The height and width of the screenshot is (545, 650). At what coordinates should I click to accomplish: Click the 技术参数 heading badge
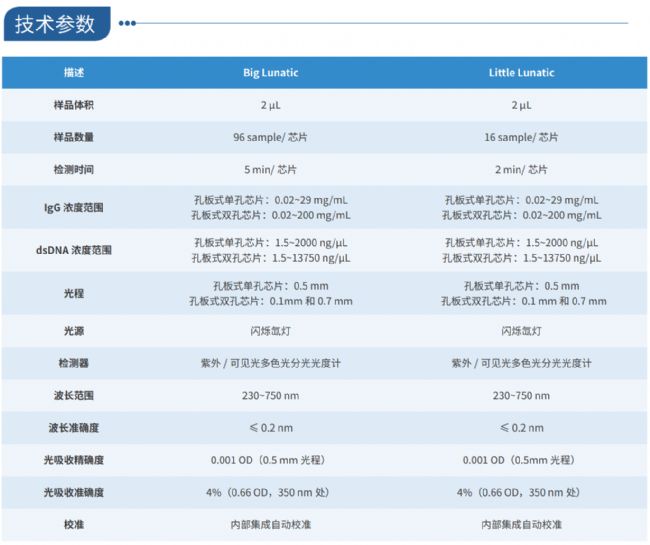57,24
